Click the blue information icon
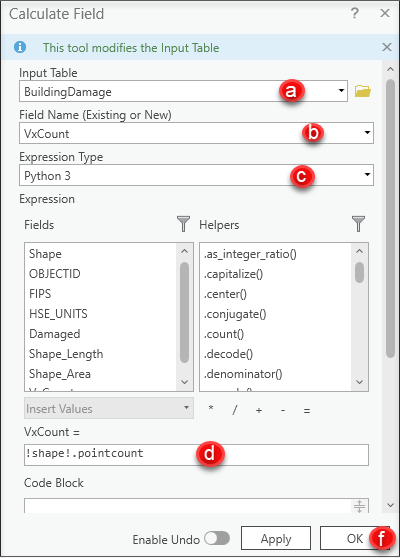Screen dimensions: 400x558 (20, 47)
